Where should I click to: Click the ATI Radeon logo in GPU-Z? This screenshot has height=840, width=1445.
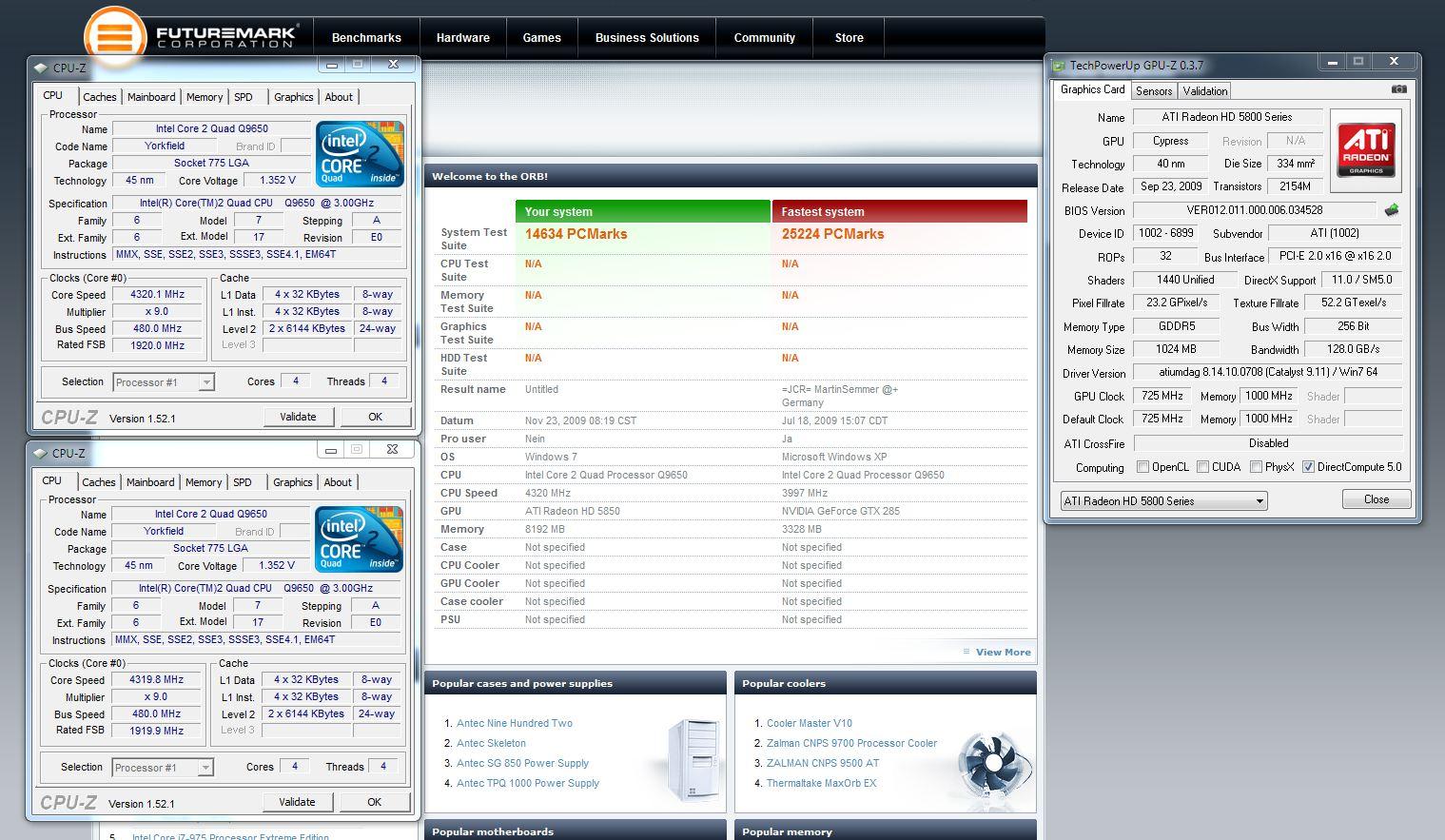(x=1366, y=150)
